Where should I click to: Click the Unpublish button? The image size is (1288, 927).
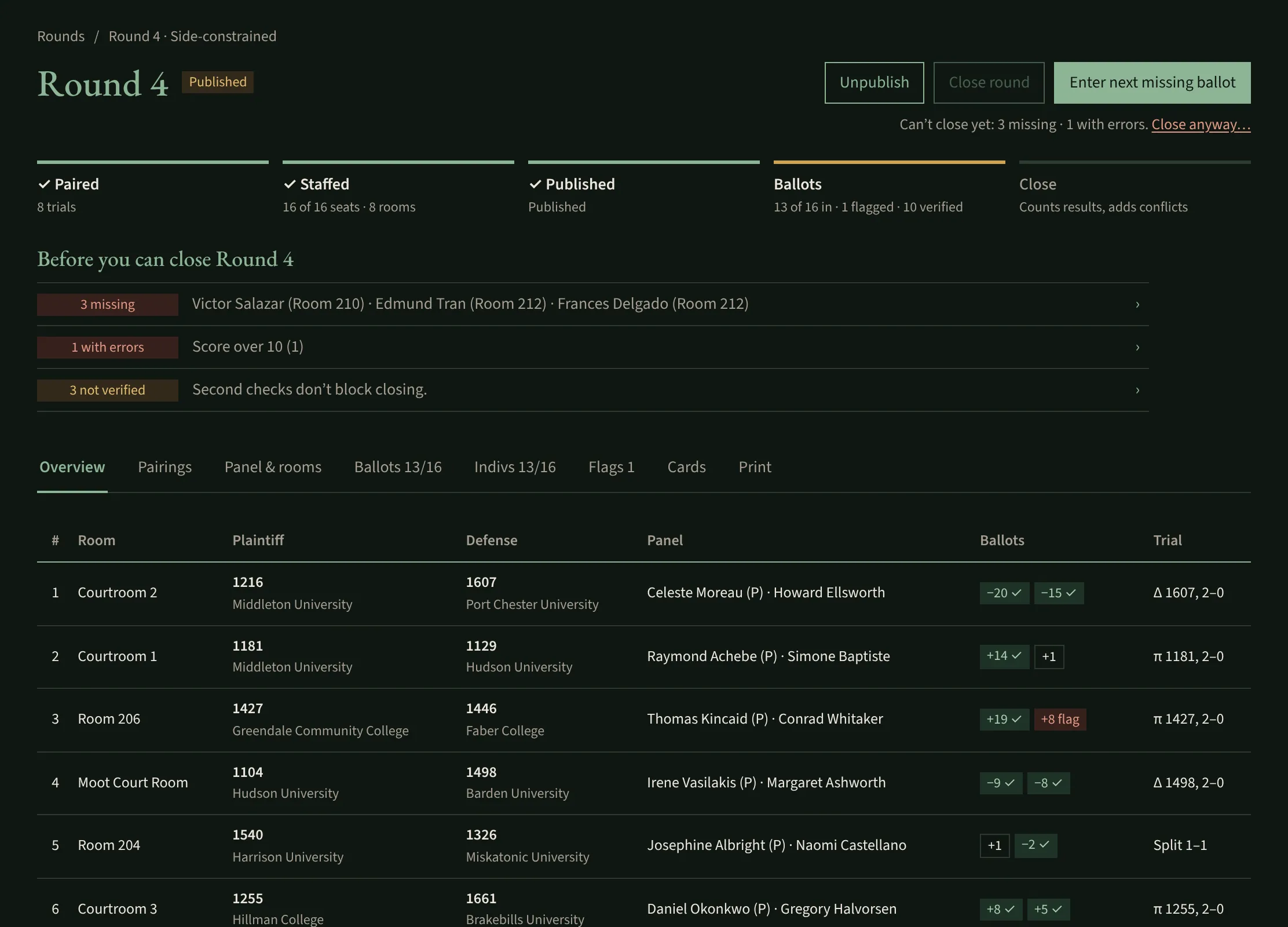pyautogui.click(x=874, y=82)
